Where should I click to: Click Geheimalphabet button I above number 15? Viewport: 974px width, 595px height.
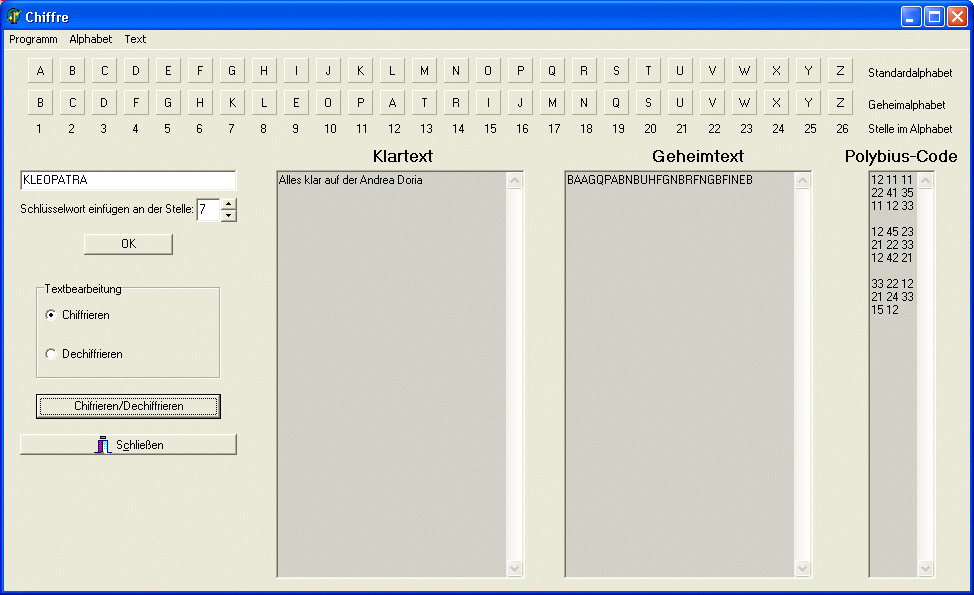pyautogui.click(x=488, y=102)
